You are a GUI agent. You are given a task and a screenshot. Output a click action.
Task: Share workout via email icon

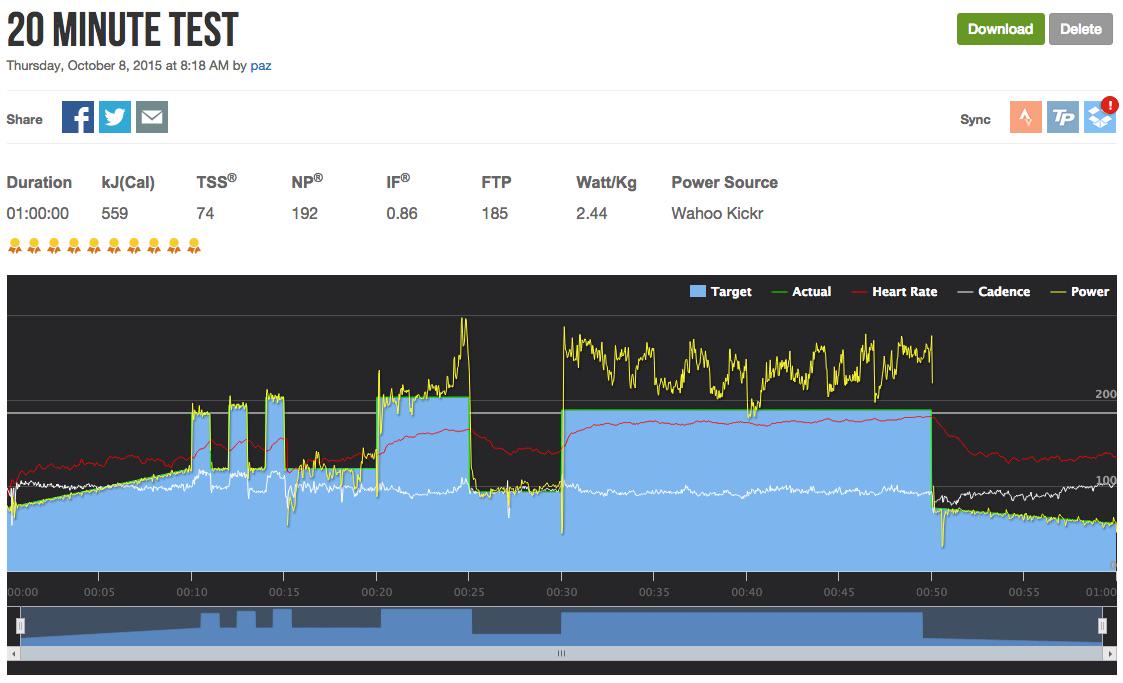tap(152, 117)
